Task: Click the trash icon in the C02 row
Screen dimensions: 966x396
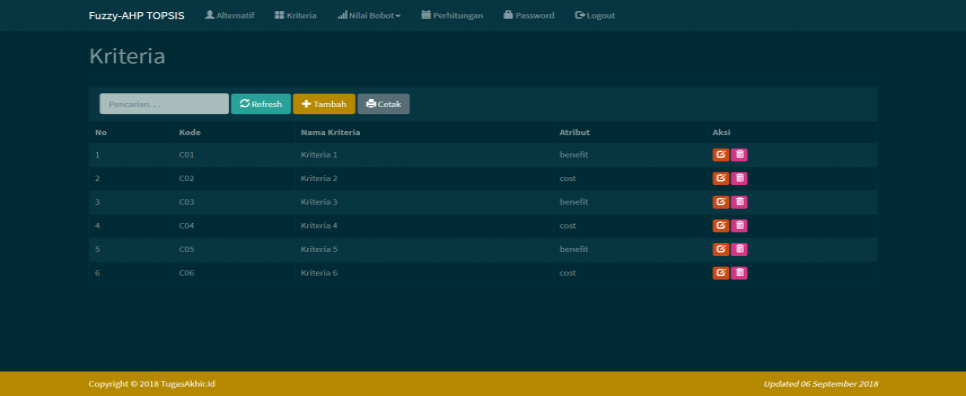Action: [x=739, y=179]
